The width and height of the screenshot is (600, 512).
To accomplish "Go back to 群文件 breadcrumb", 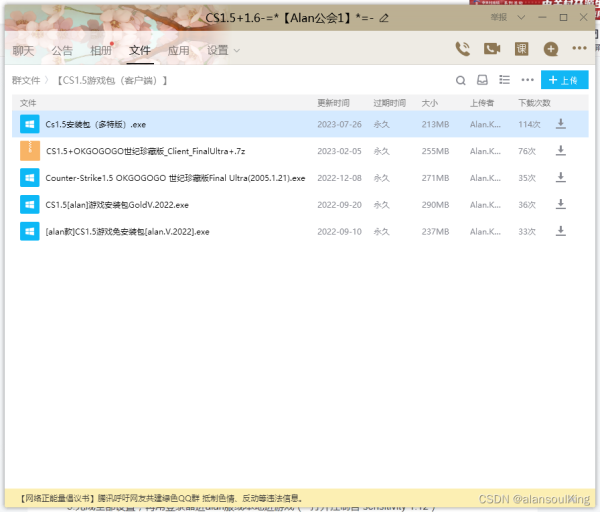I will [x=26, y=80].
